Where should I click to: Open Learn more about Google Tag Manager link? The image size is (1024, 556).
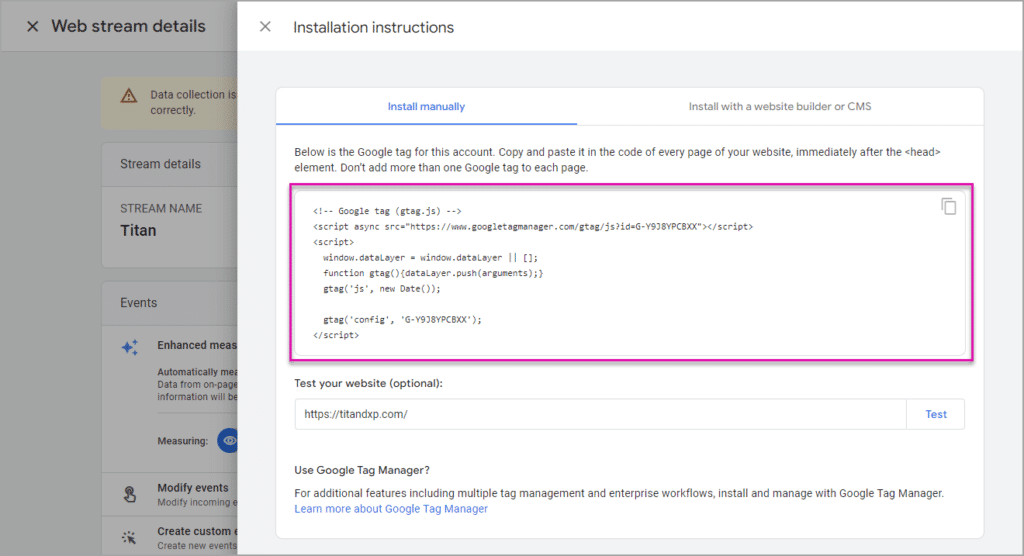tap(391, 509)
